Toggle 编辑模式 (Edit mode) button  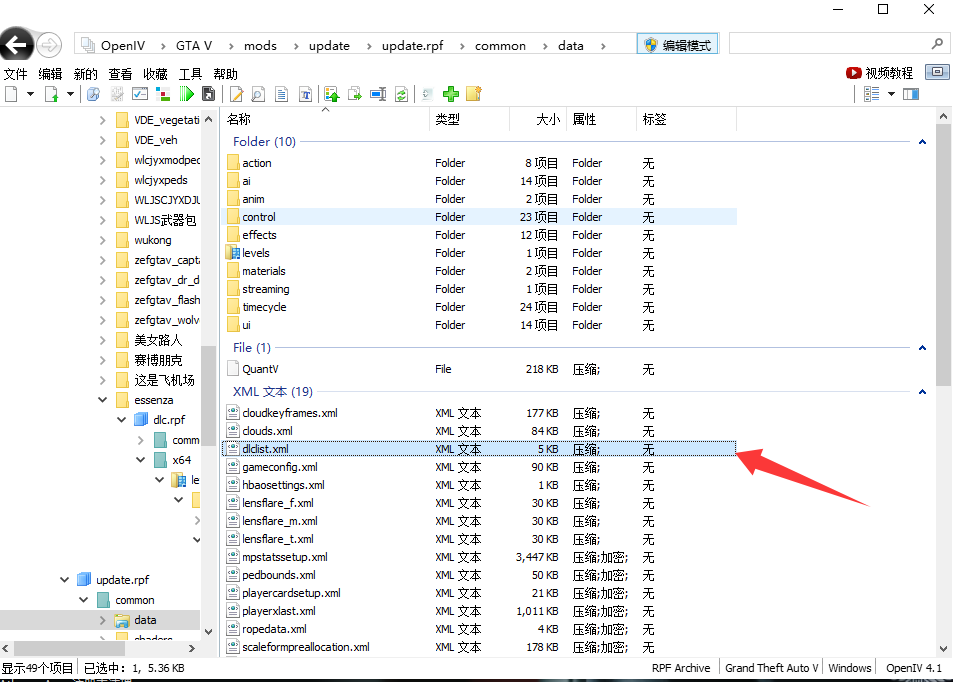point(678,44)
